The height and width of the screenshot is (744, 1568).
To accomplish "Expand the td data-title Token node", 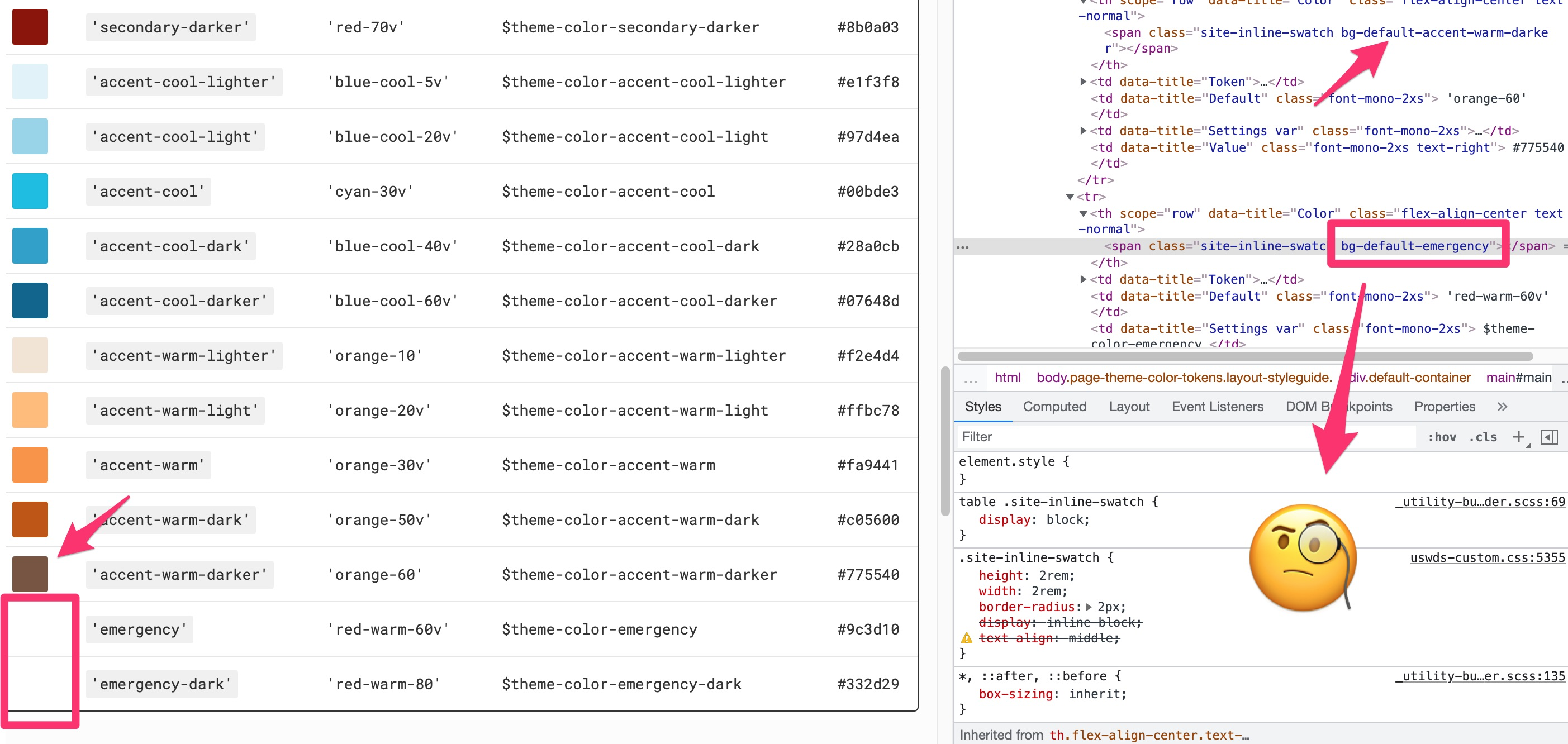I will 1083,279.
